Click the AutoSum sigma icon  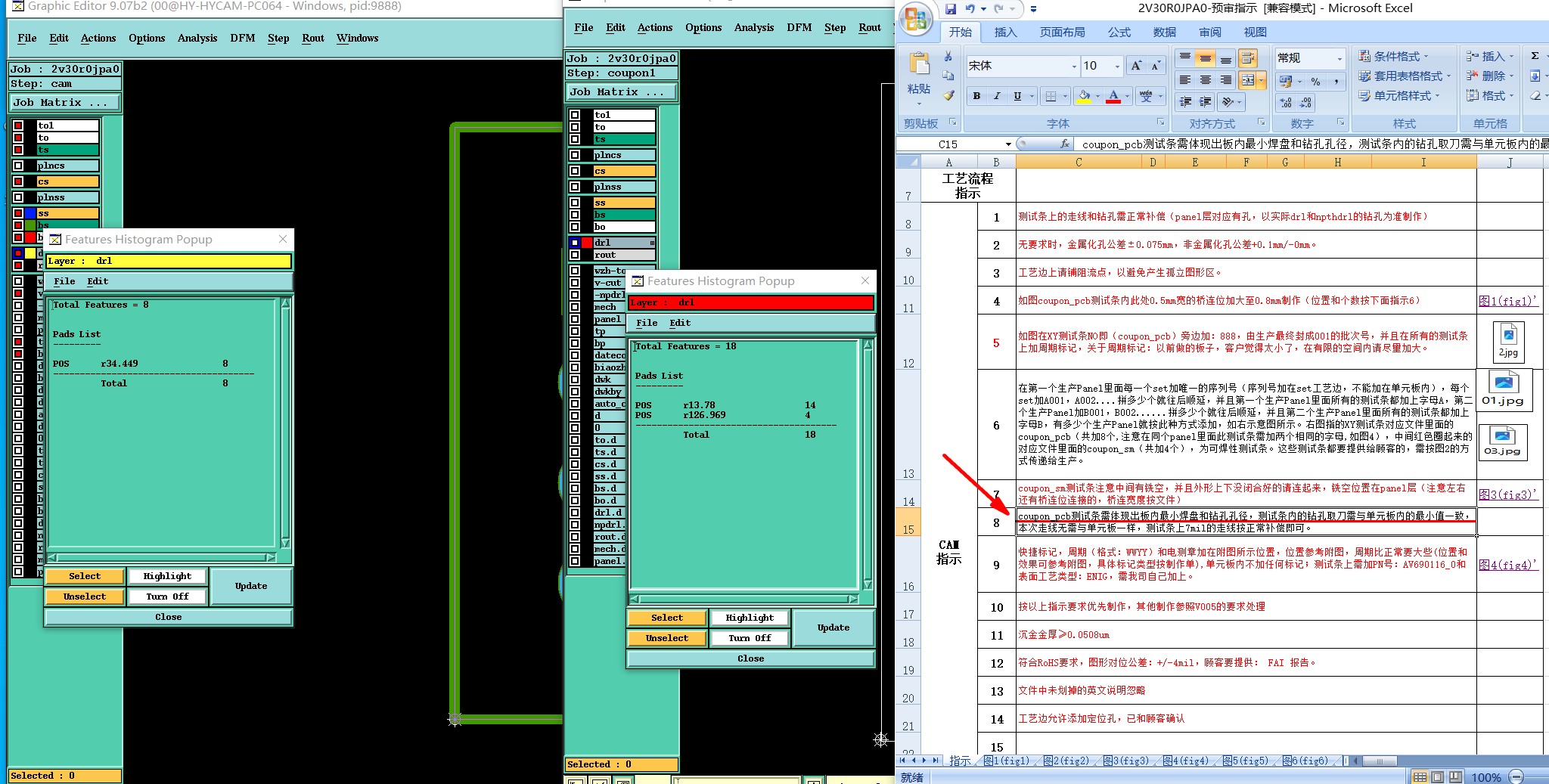click(x=1535, y=56)
